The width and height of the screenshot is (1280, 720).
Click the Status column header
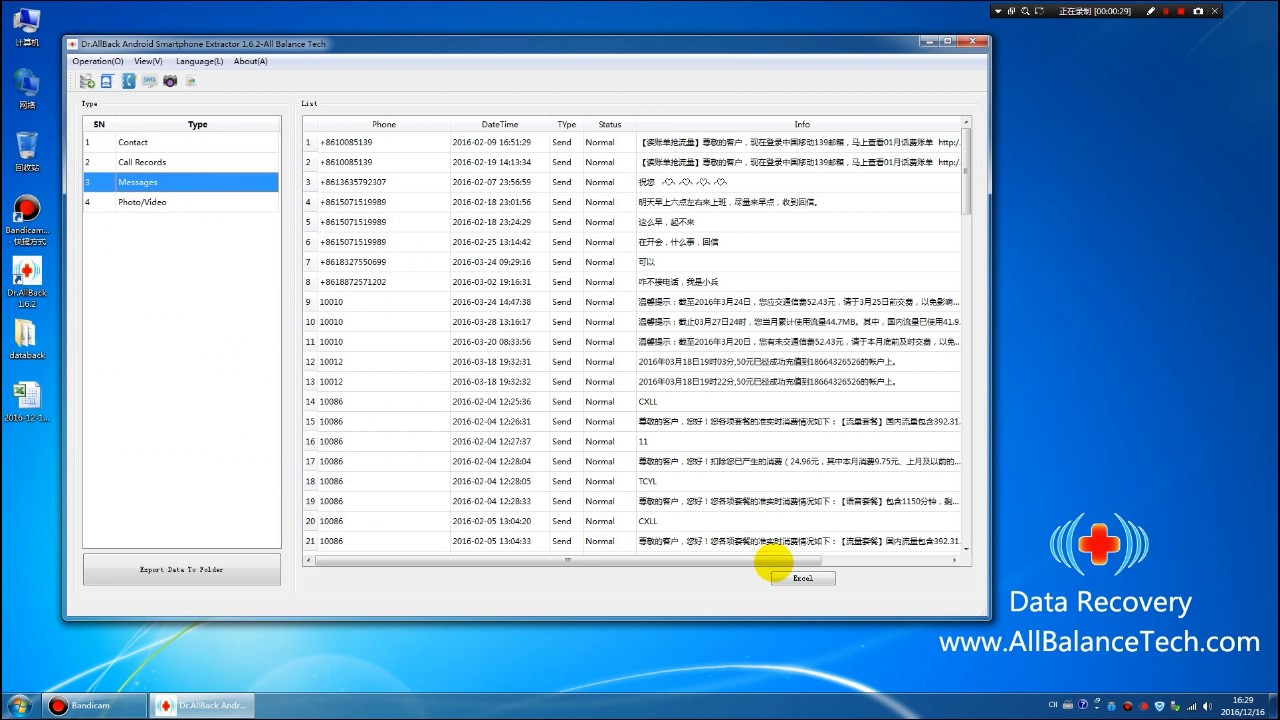(610, 124)
